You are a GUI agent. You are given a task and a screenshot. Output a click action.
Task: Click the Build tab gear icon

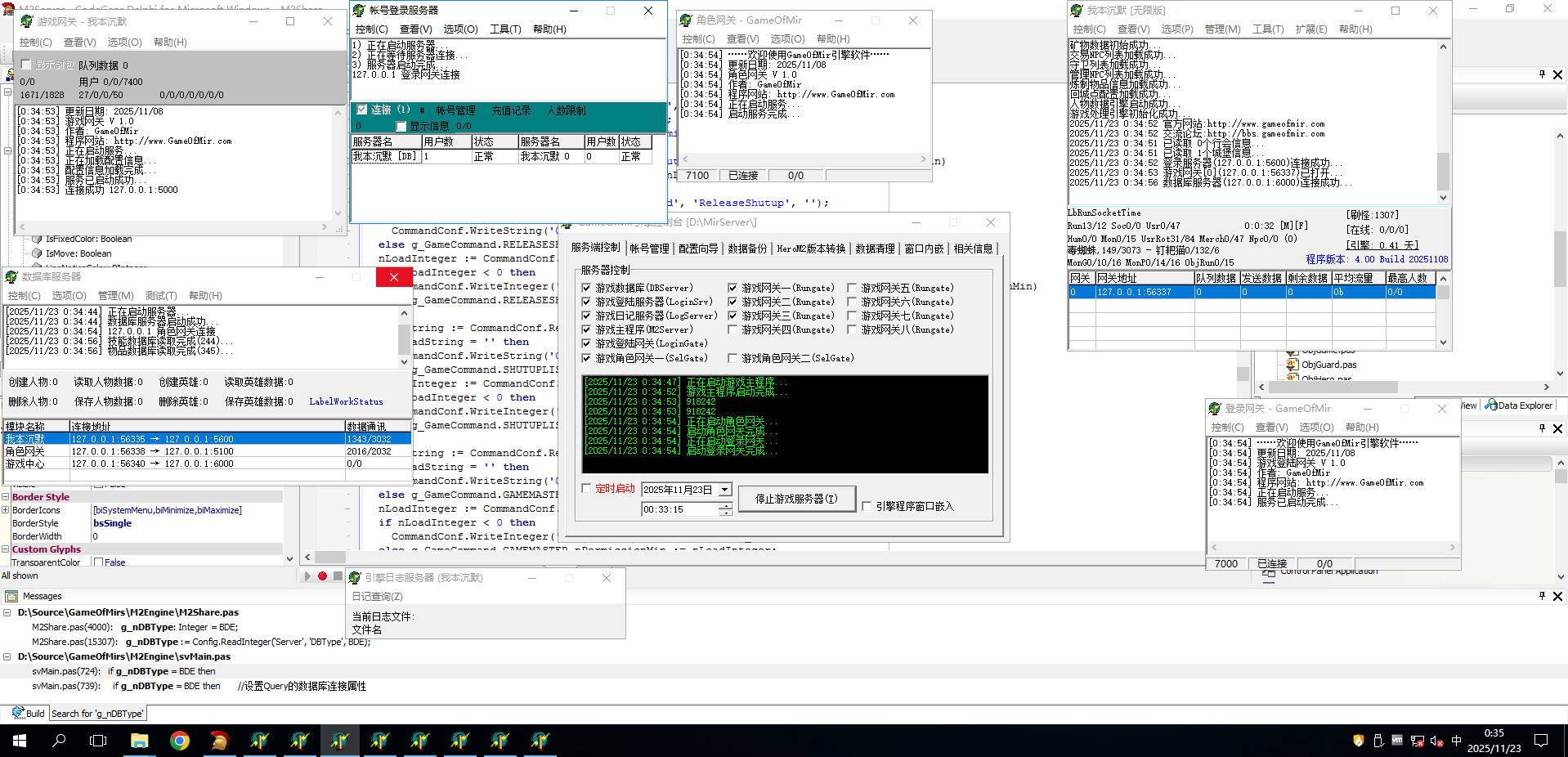(18, 713)
